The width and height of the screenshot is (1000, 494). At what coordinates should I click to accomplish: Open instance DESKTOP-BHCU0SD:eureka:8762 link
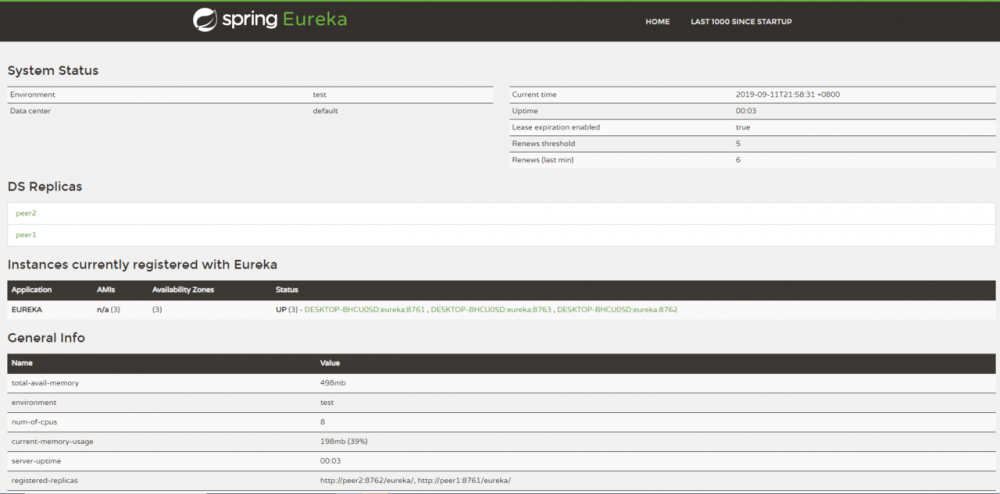click(617, 310)
